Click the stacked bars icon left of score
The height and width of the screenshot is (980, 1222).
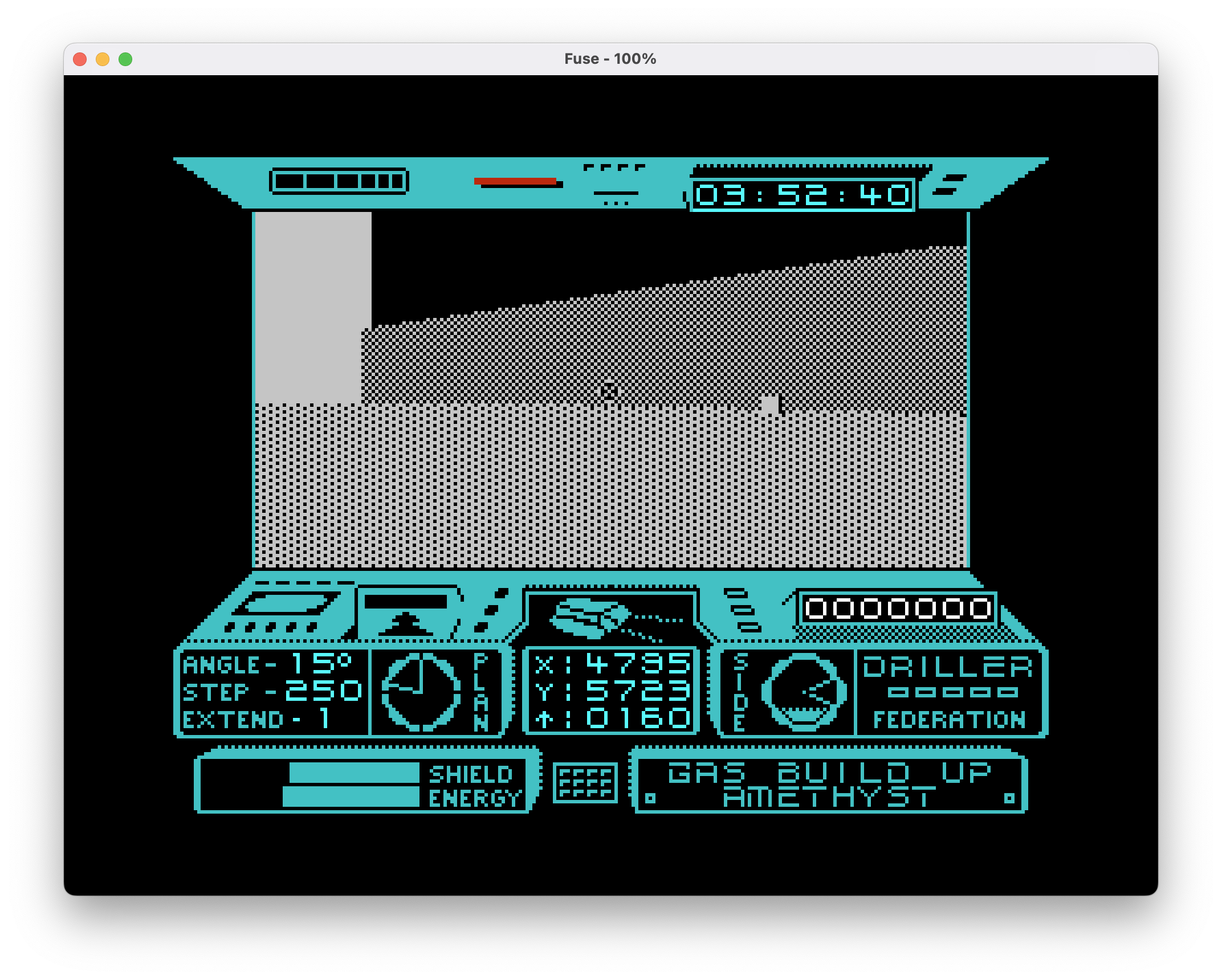coord(742,610)
